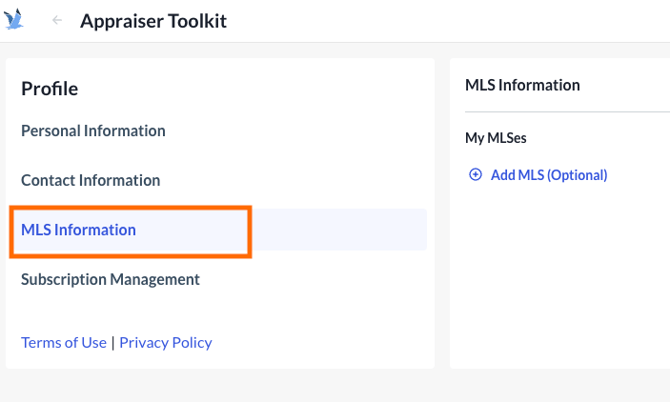The width and height of the screenshot is (670, 402).
Task: Click blank header area right of Appraiser Toolkit
Action: click(450, 21)
